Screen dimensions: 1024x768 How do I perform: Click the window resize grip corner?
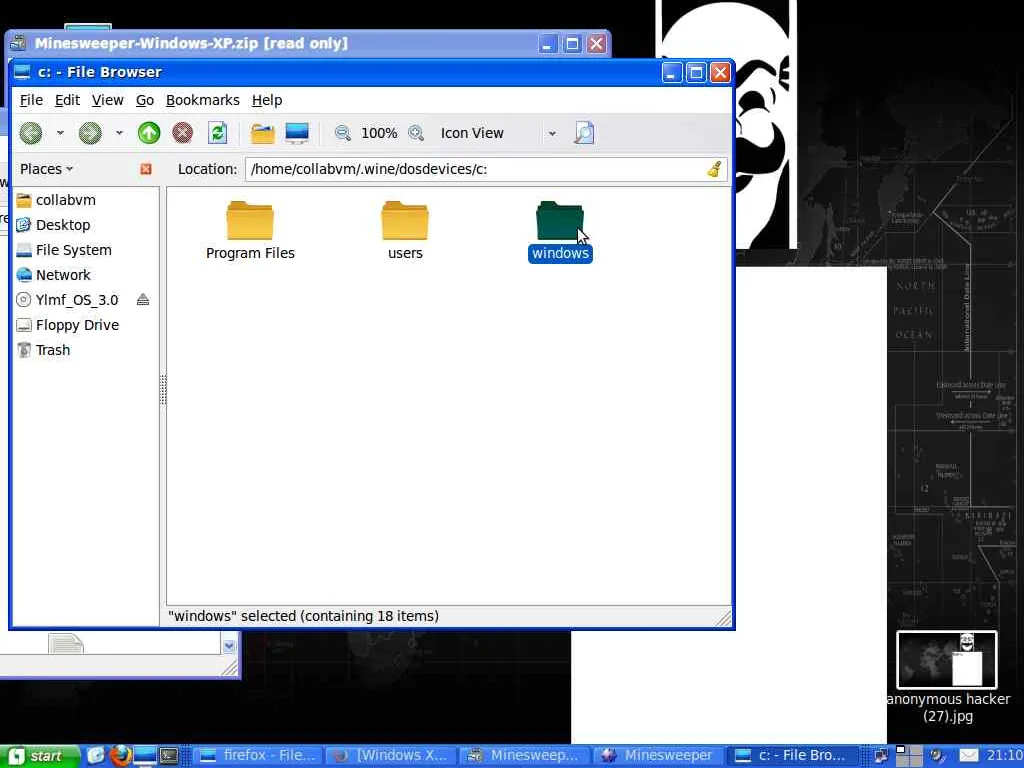tap(724, 618)
